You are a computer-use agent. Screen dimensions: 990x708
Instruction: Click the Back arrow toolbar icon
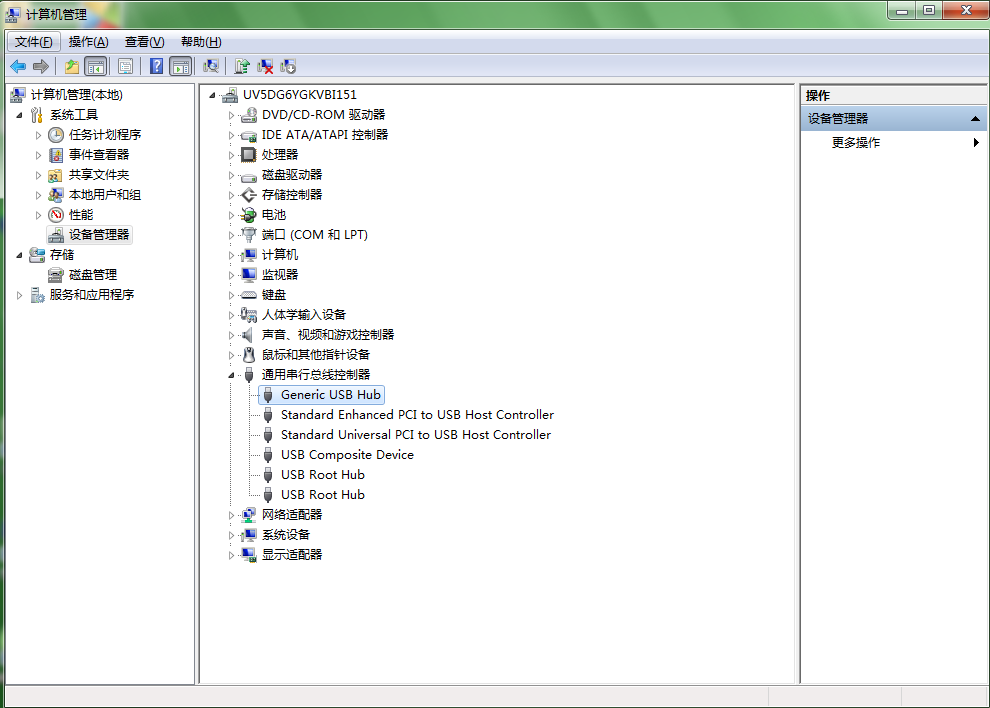click(x=18, y=67)
